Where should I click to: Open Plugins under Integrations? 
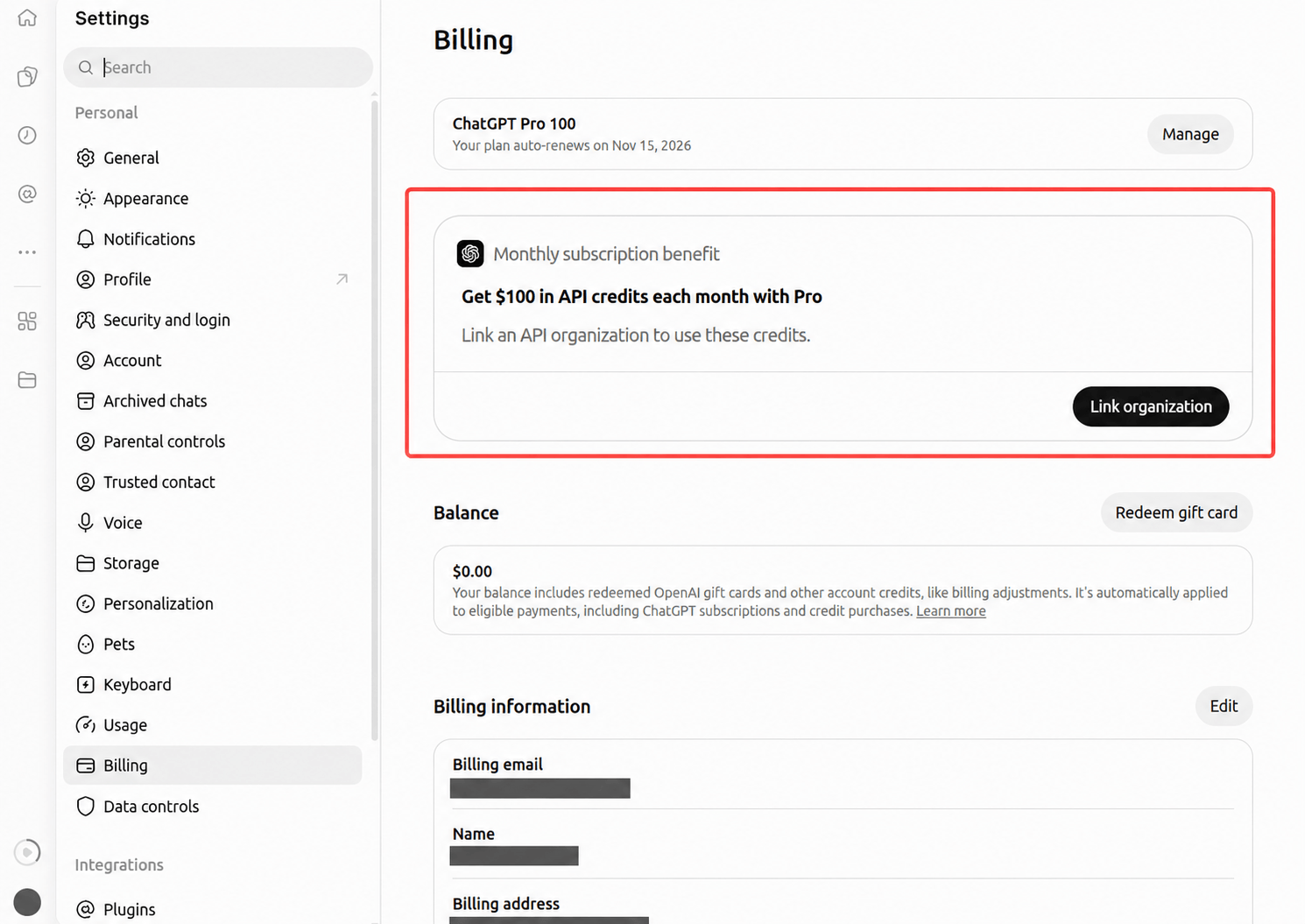tap(213, 909)
